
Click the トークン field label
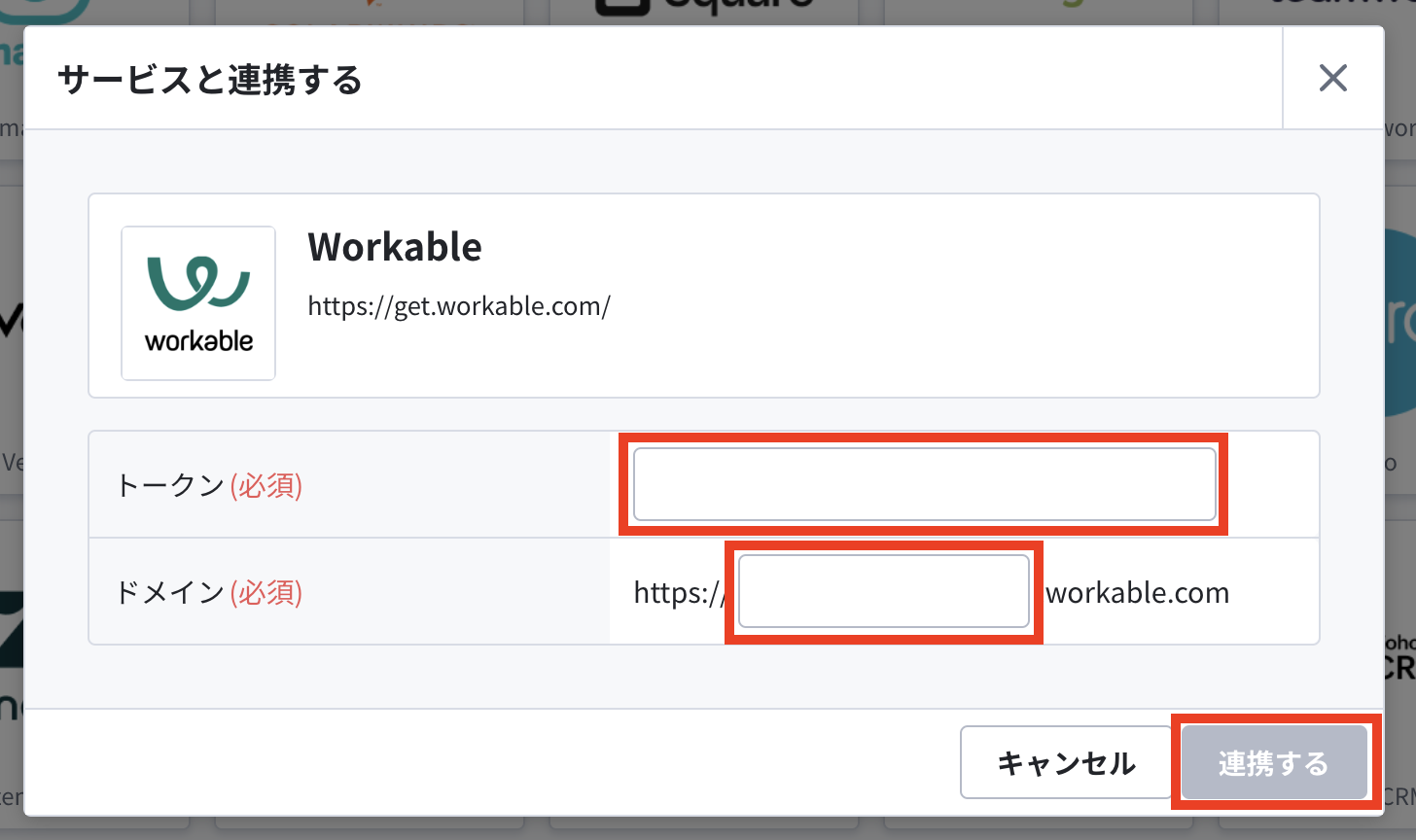pyautogui.click(x=171, y=485)
